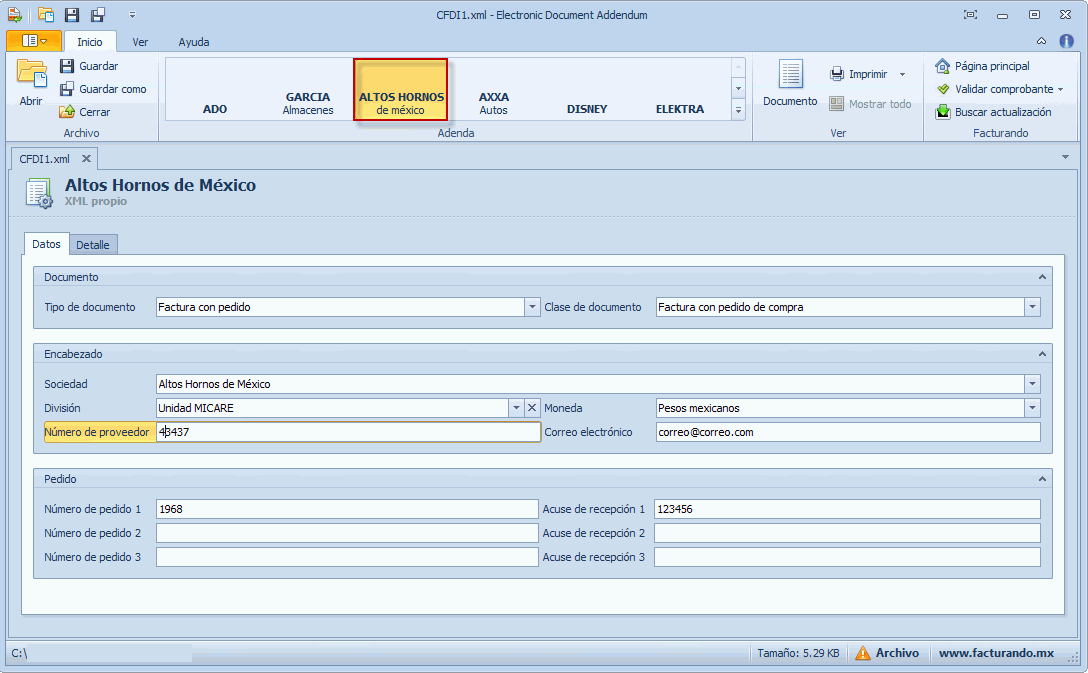The width and height of the screenshot is (1088, 673).
Task: Click the quick access save-as icon
Action: tap(98, 15)
